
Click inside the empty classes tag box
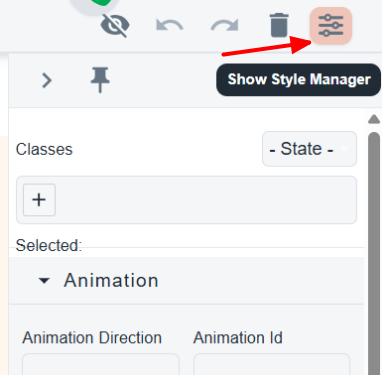[x=205, y=200]
